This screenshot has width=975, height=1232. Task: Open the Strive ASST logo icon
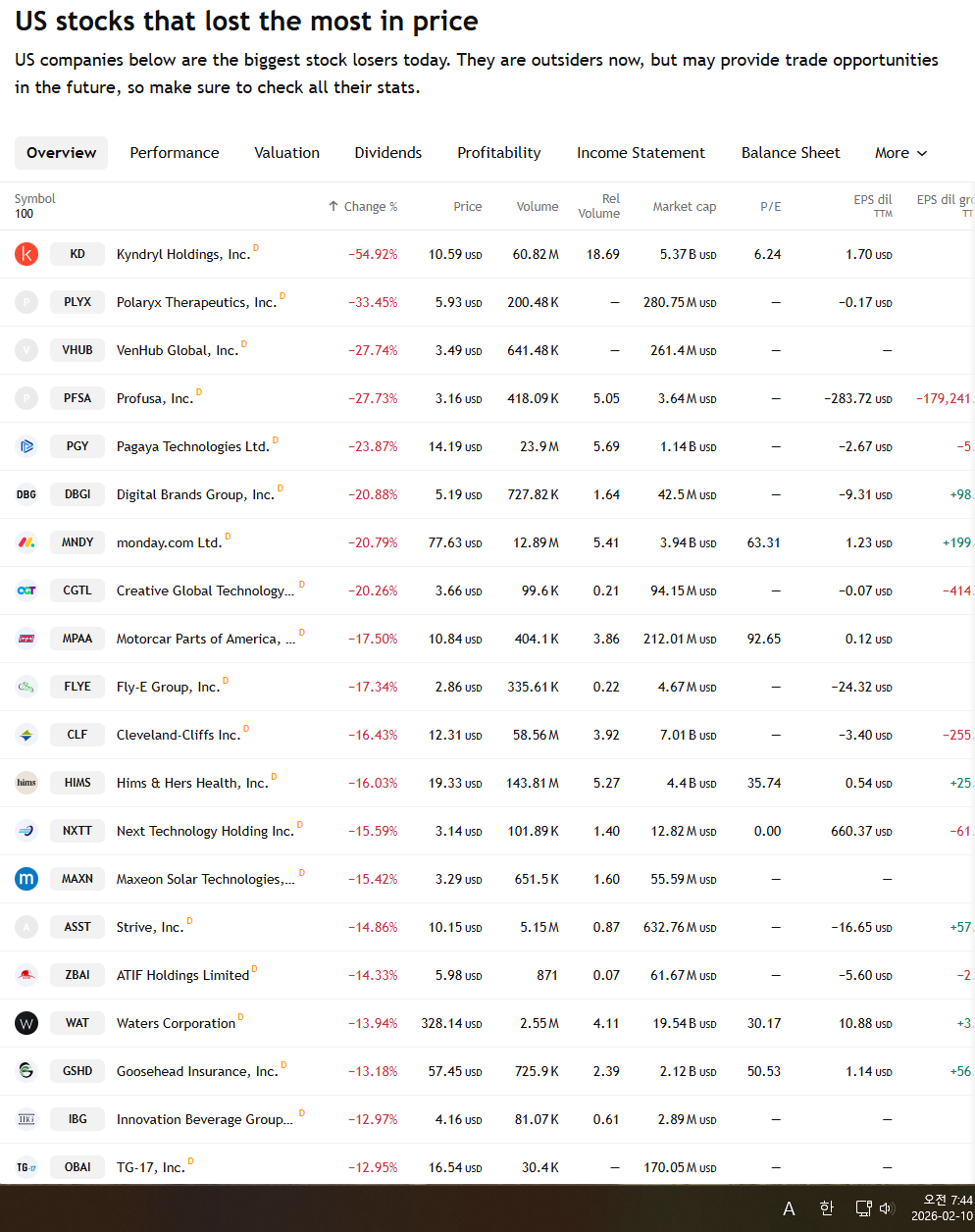coord(26,927)
